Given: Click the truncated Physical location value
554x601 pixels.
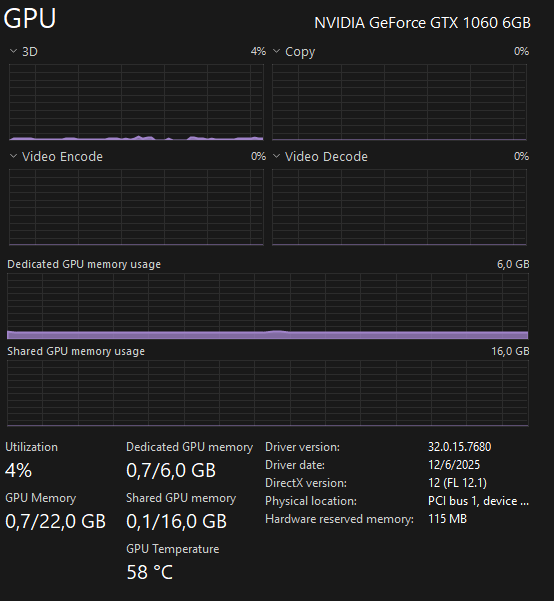Looking at the screenshot, I should point(478,501).
